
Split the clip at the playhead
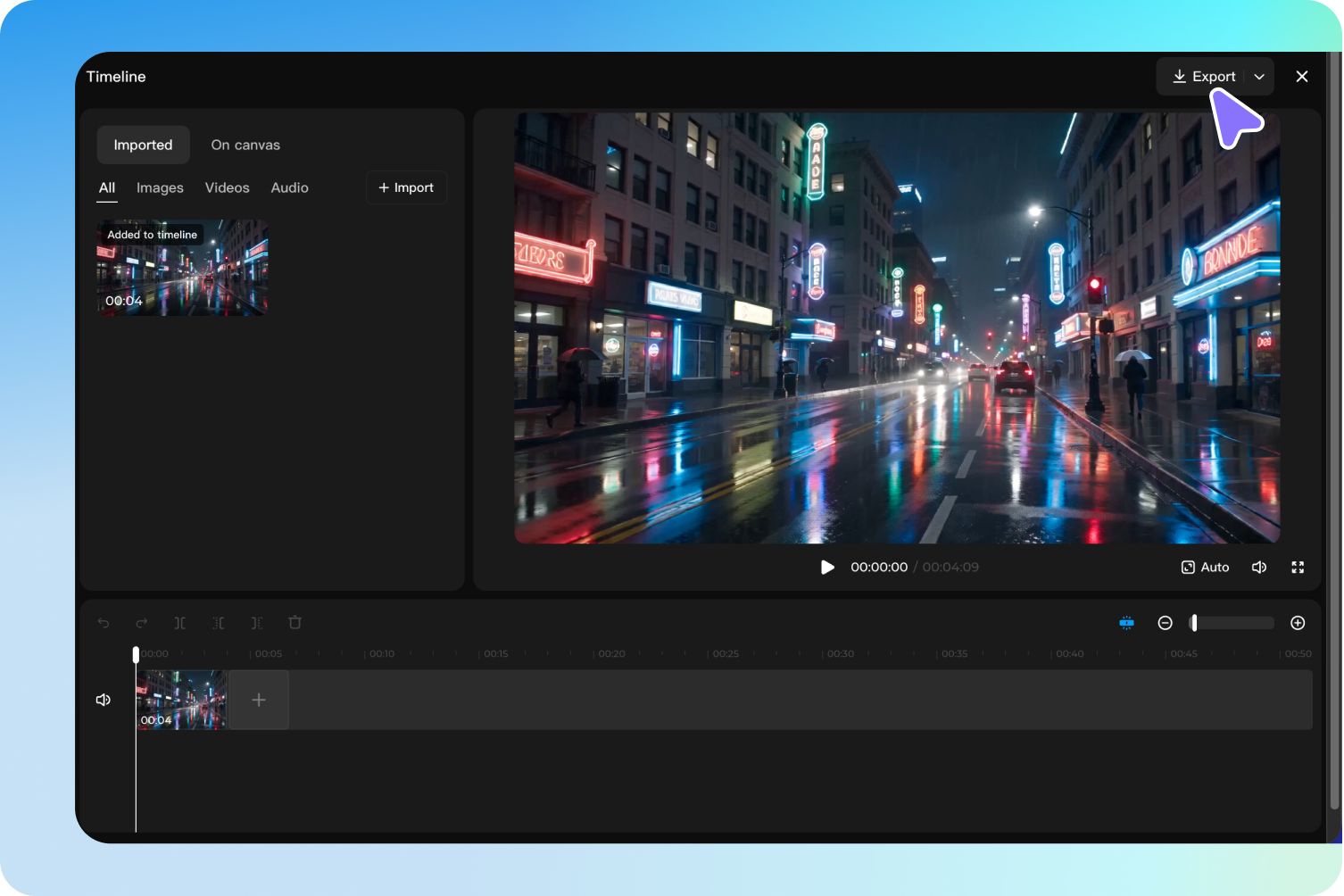(x=180, y=623)
